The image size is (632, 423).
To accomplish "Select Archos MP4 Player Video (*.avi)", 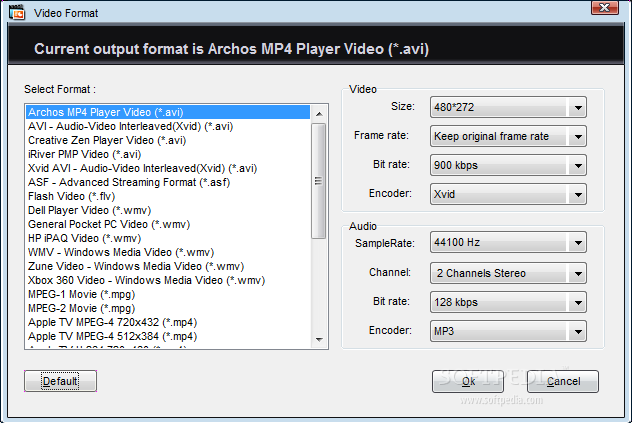I will (x=168, y=112).
